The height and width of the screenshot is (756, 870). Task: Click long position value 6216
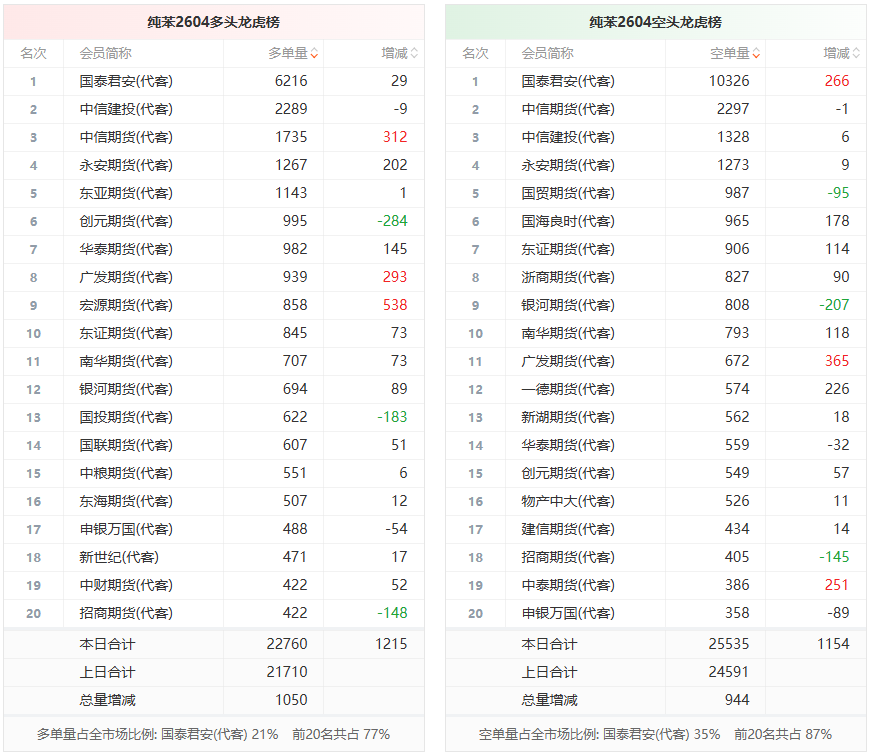click(x=291, y=81)
